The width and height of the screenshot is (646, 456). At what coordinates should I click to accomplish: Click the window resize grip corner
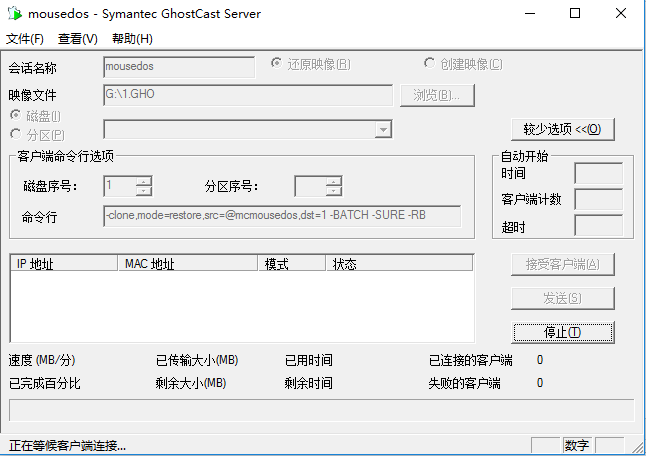(x=639, y=447)
